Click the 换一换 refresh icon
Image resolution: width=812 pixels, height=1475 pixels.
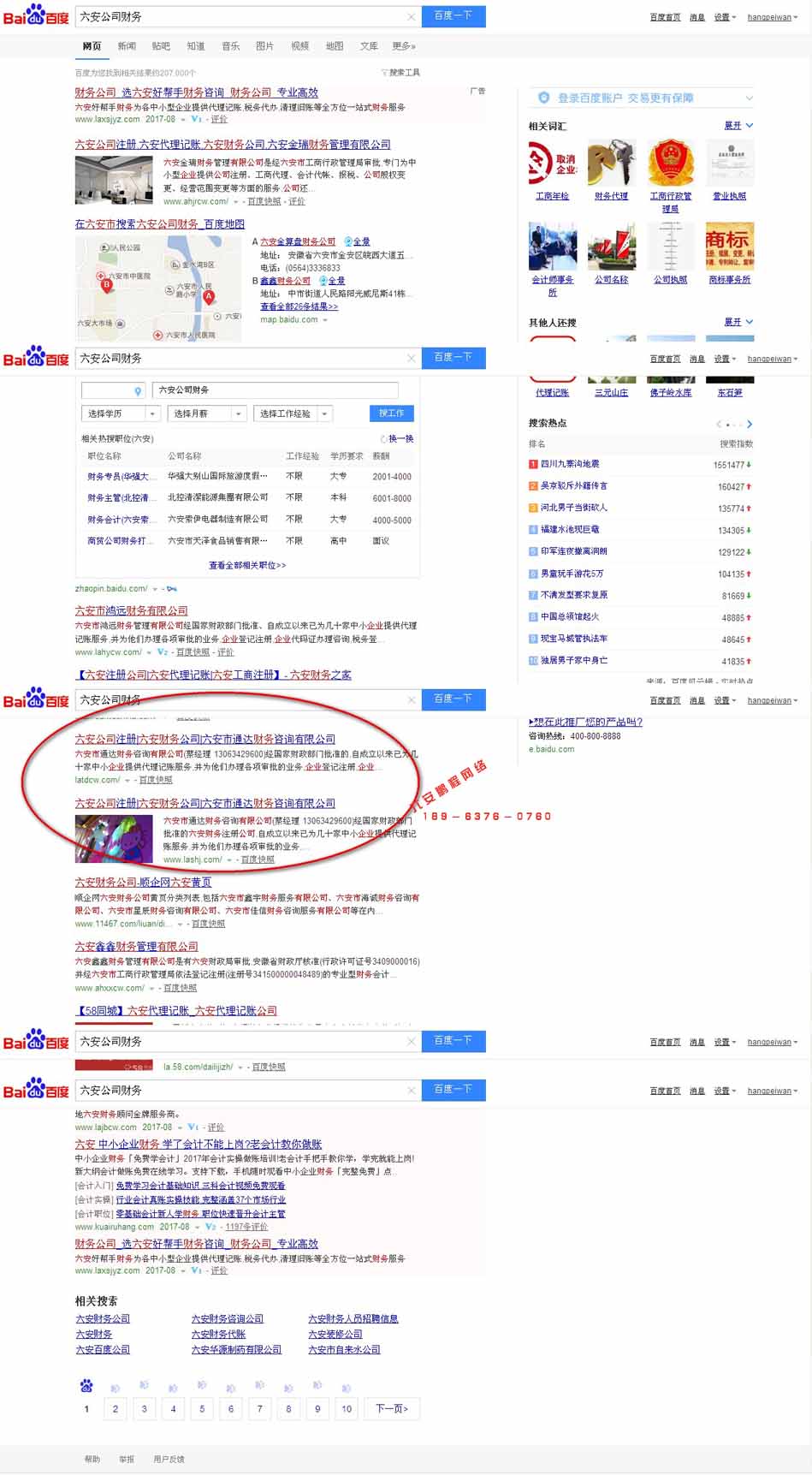coord(384,438)
